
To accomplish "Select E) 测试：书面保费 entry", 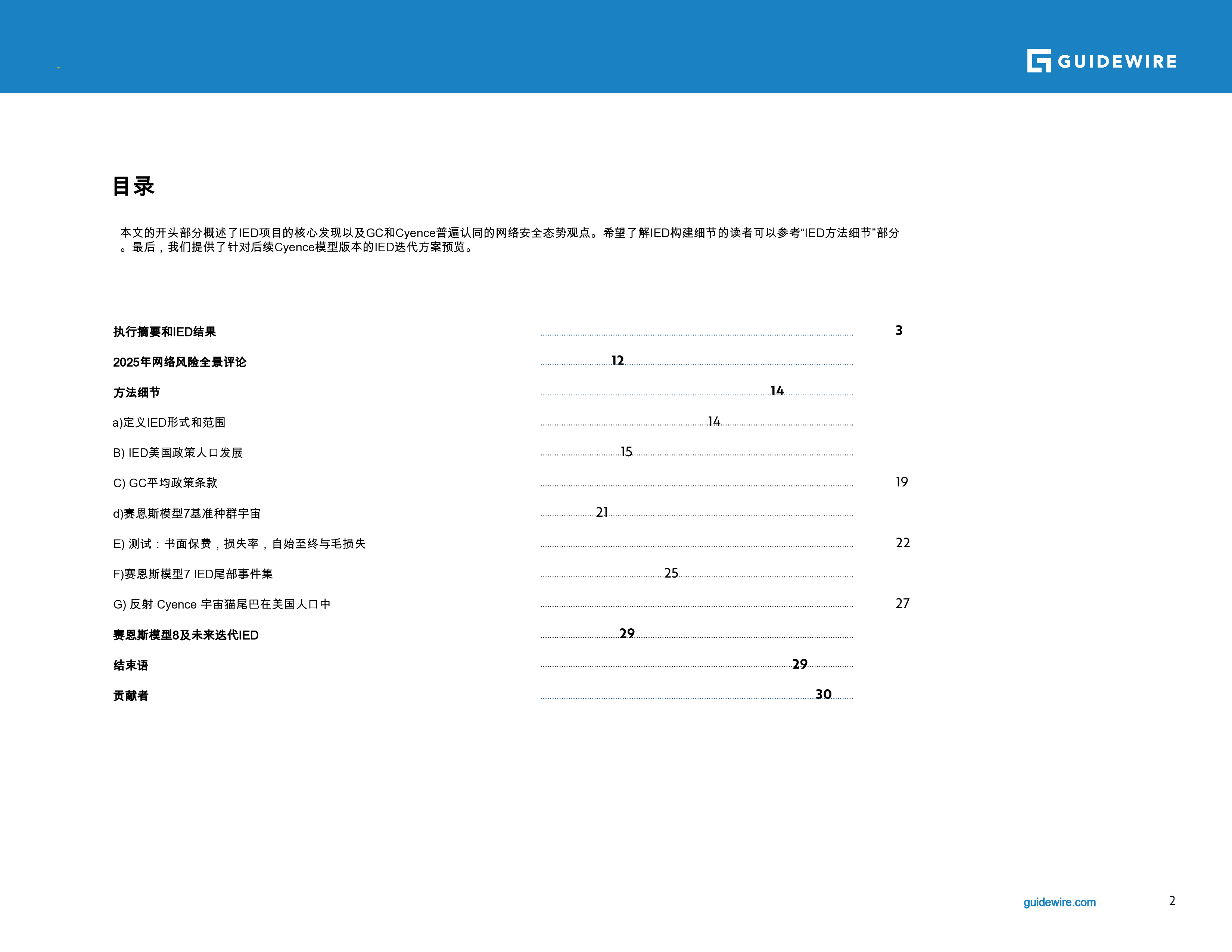I will 239,544.
